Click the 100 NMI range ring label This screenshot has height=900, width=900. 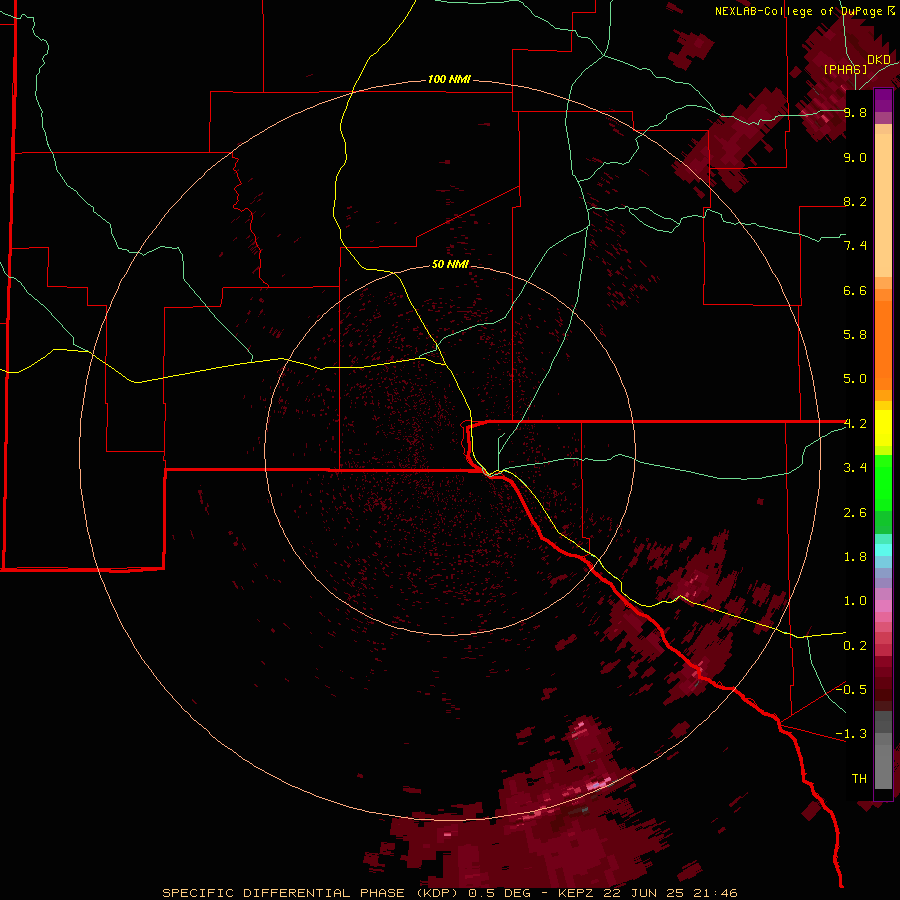tap(449, 79)
